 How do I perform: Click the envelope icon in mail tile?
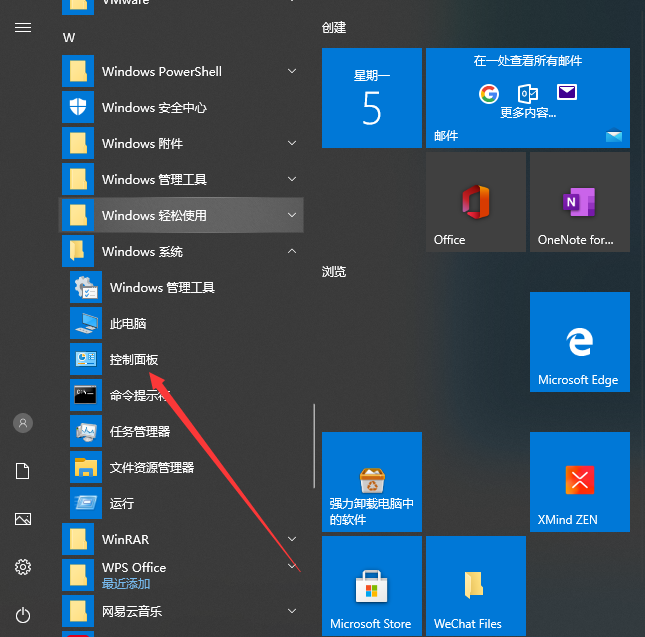[x=567, y=92]
